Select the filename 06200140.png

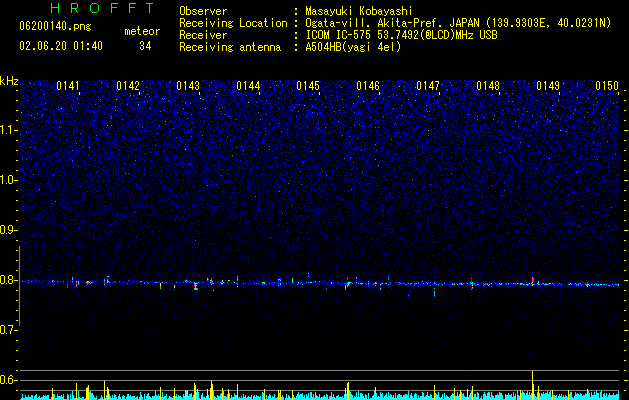(x=55, y=26)
